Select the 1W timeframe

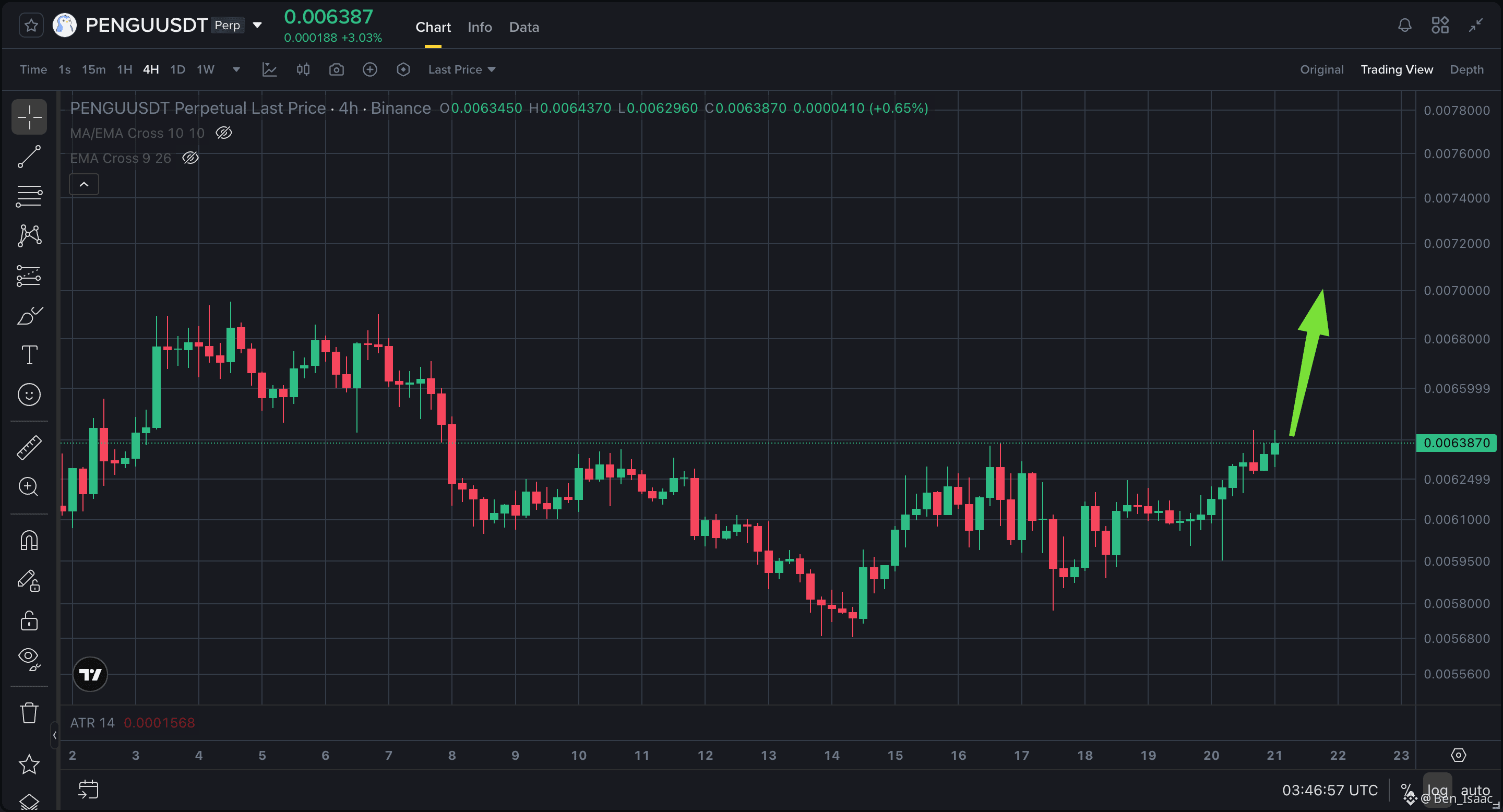206,69
